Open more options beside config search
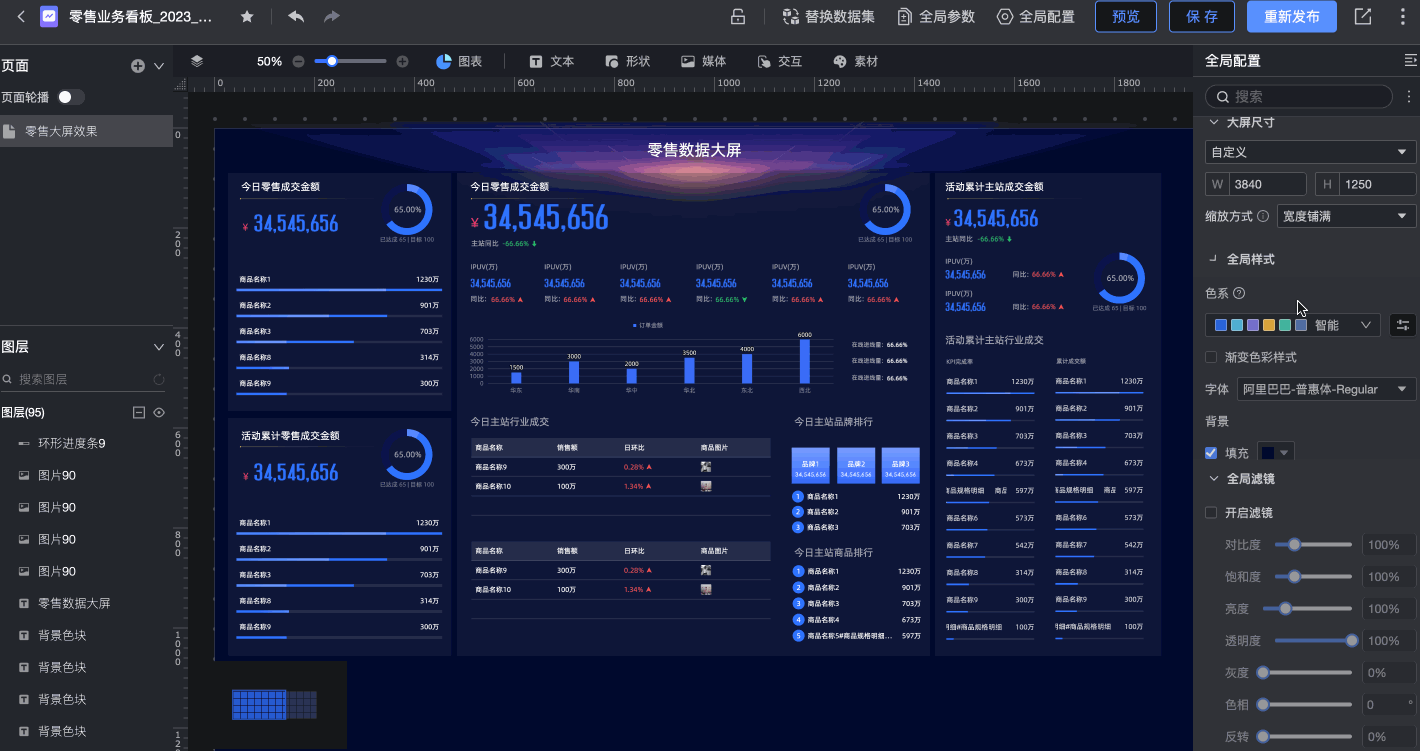Image resolution: width=1420 pixels, height=751 pixels. pos(1409,96)
